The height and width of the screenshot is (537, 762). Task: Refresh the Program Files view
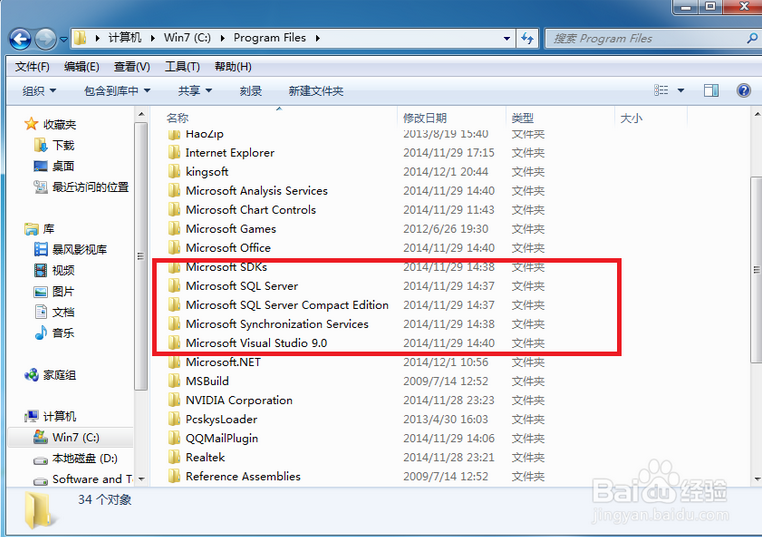(527, 38)
